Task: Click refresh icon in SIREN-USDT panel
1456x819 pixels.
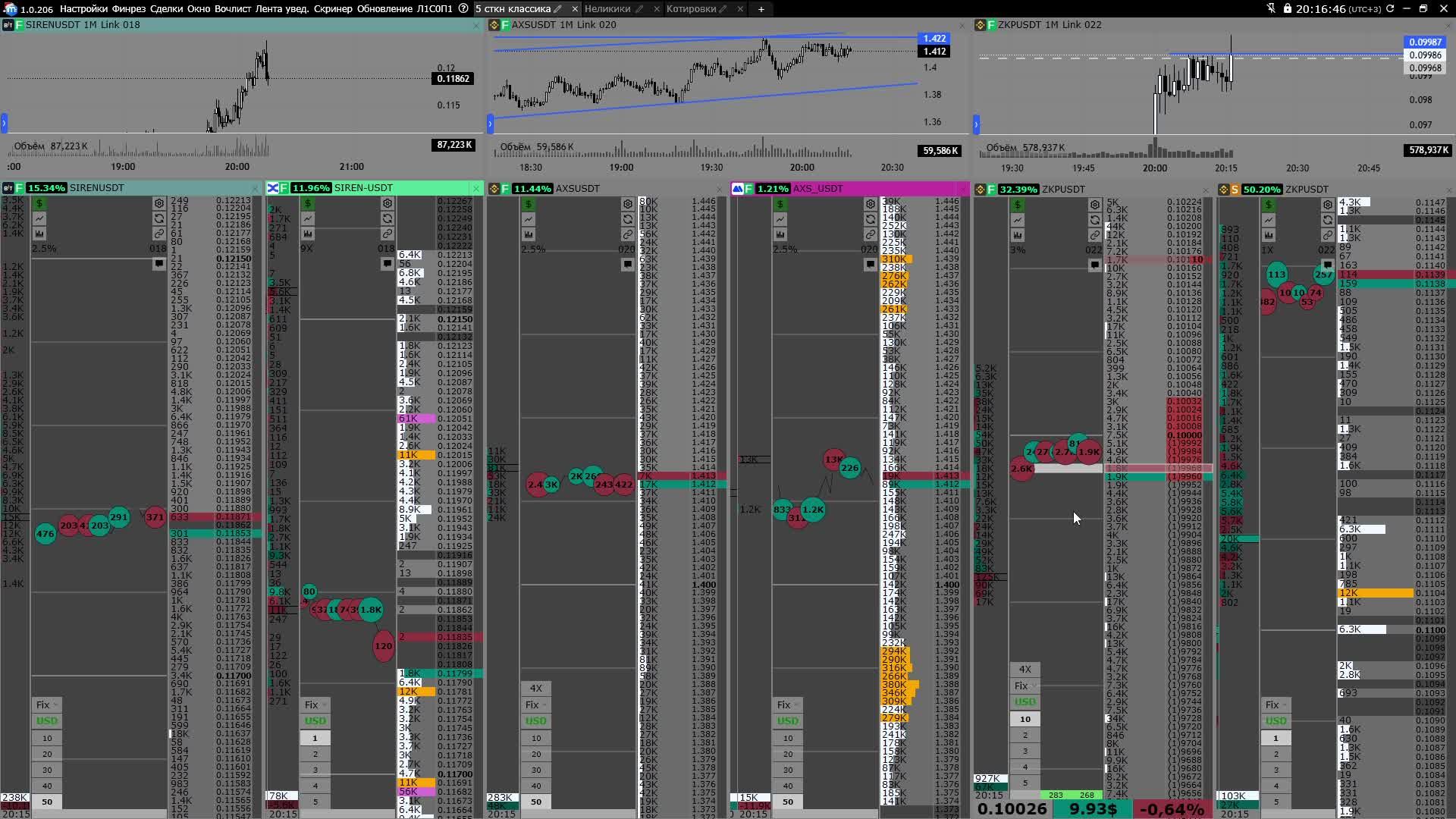Action: (388, 219)
